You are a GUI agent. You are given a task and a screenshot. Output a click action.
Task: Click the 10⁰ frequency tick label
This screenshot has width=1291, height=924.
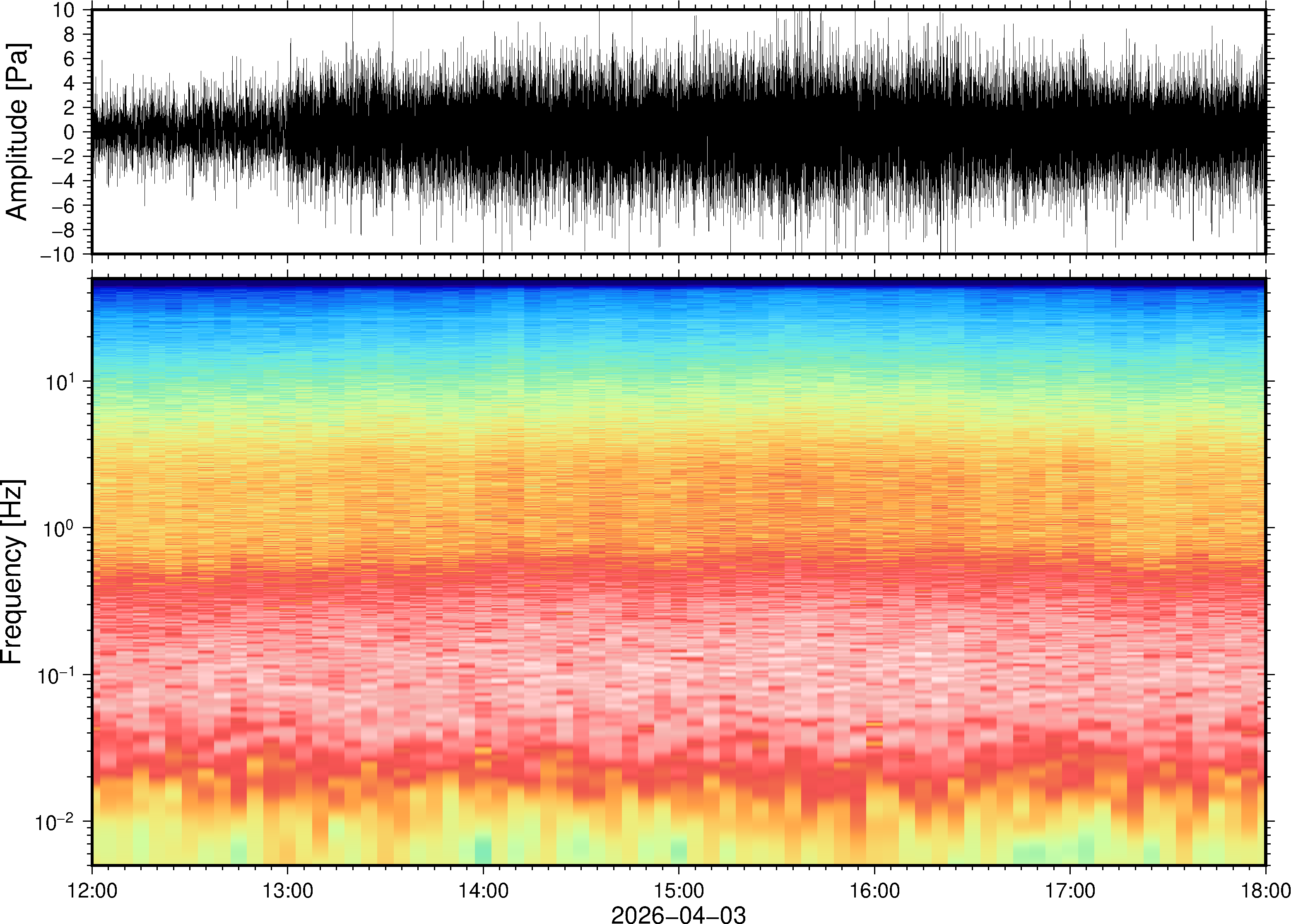(x=59, y=528)
